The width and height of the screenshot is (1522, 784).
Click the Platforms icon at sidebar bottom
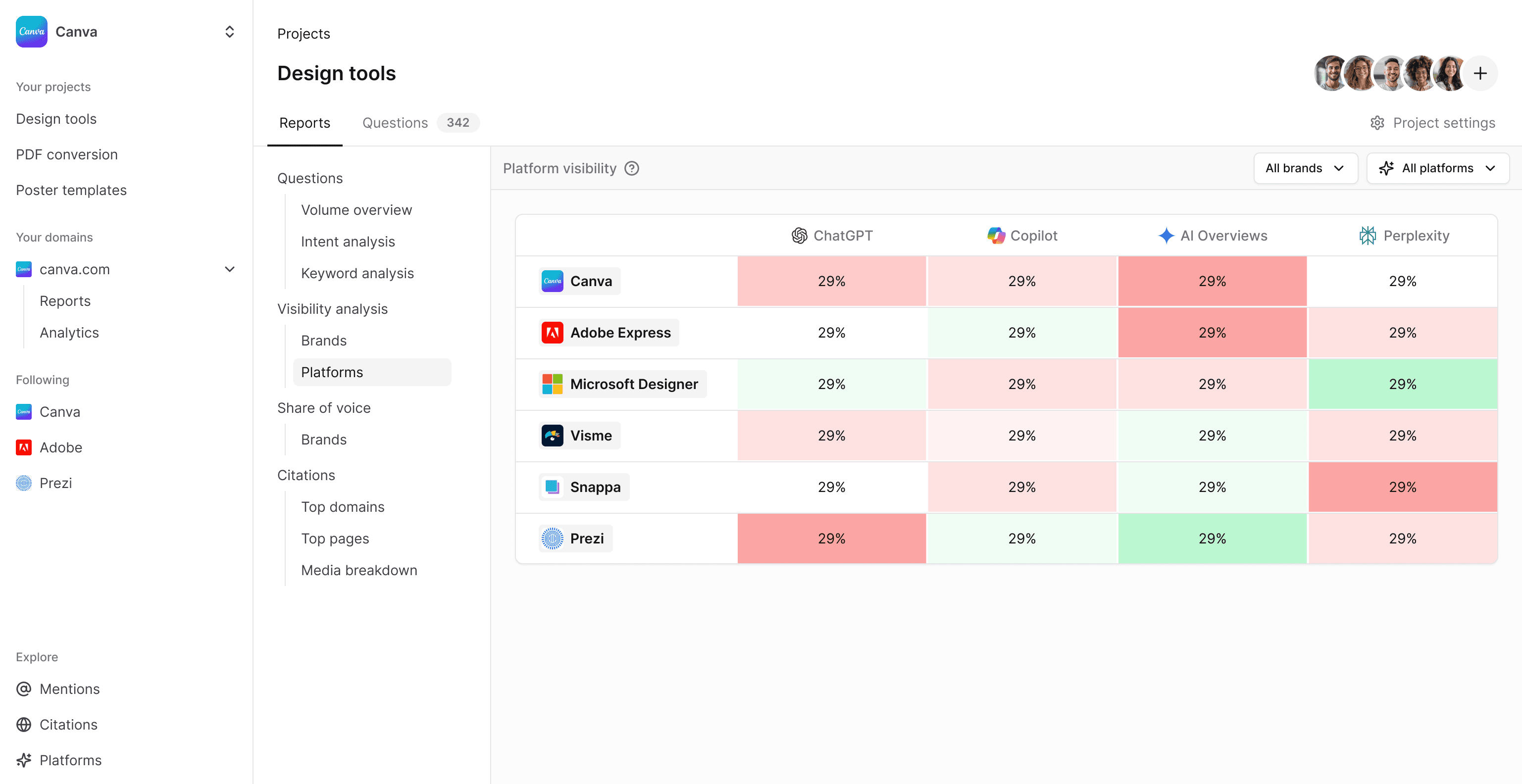click(x=24, y=760)
